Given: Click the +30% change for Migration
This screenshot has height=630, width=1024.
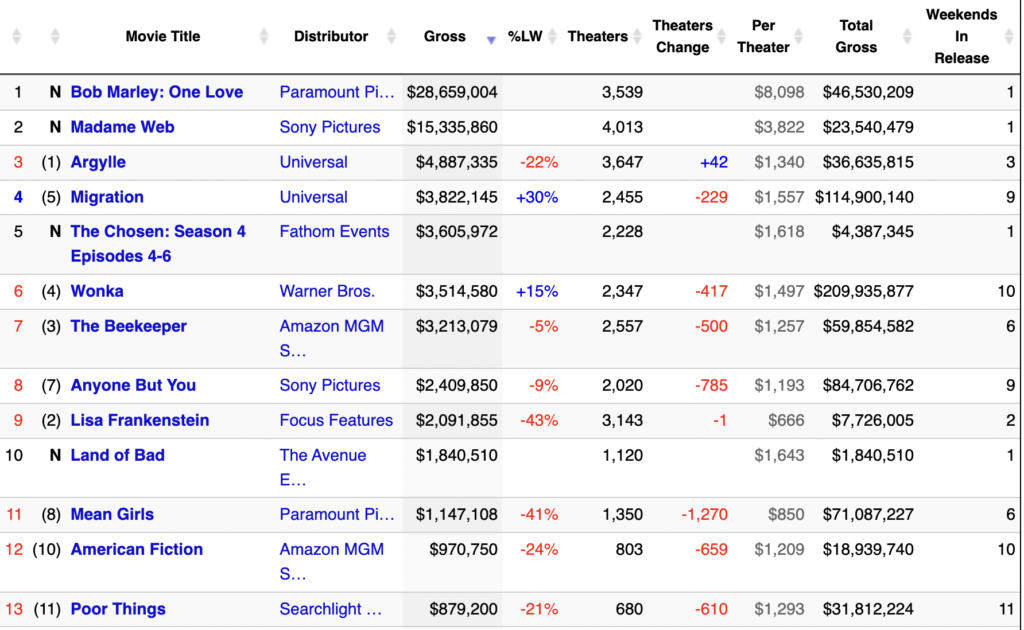Looking at the screenshot, I should pos(537,197).
